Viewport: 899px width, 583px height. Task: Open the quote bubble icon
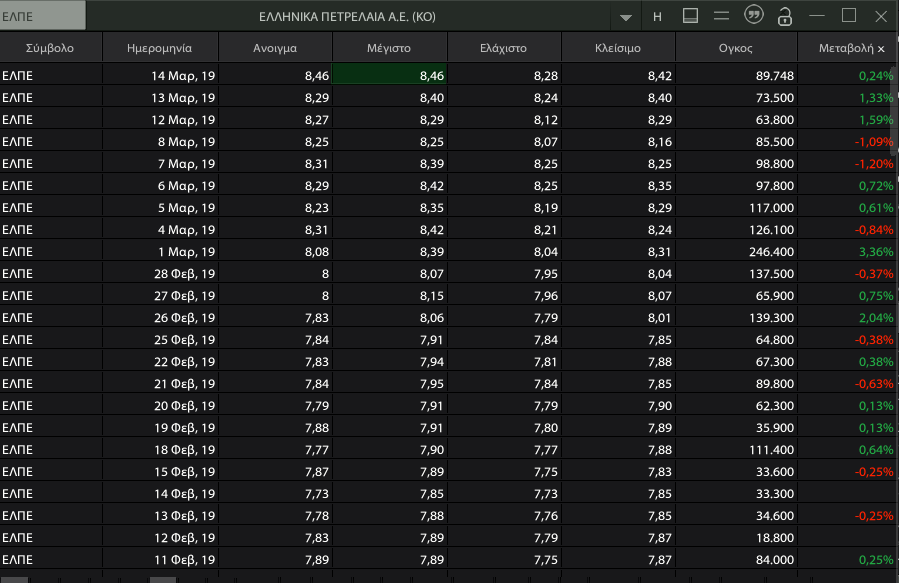(753, 15)
